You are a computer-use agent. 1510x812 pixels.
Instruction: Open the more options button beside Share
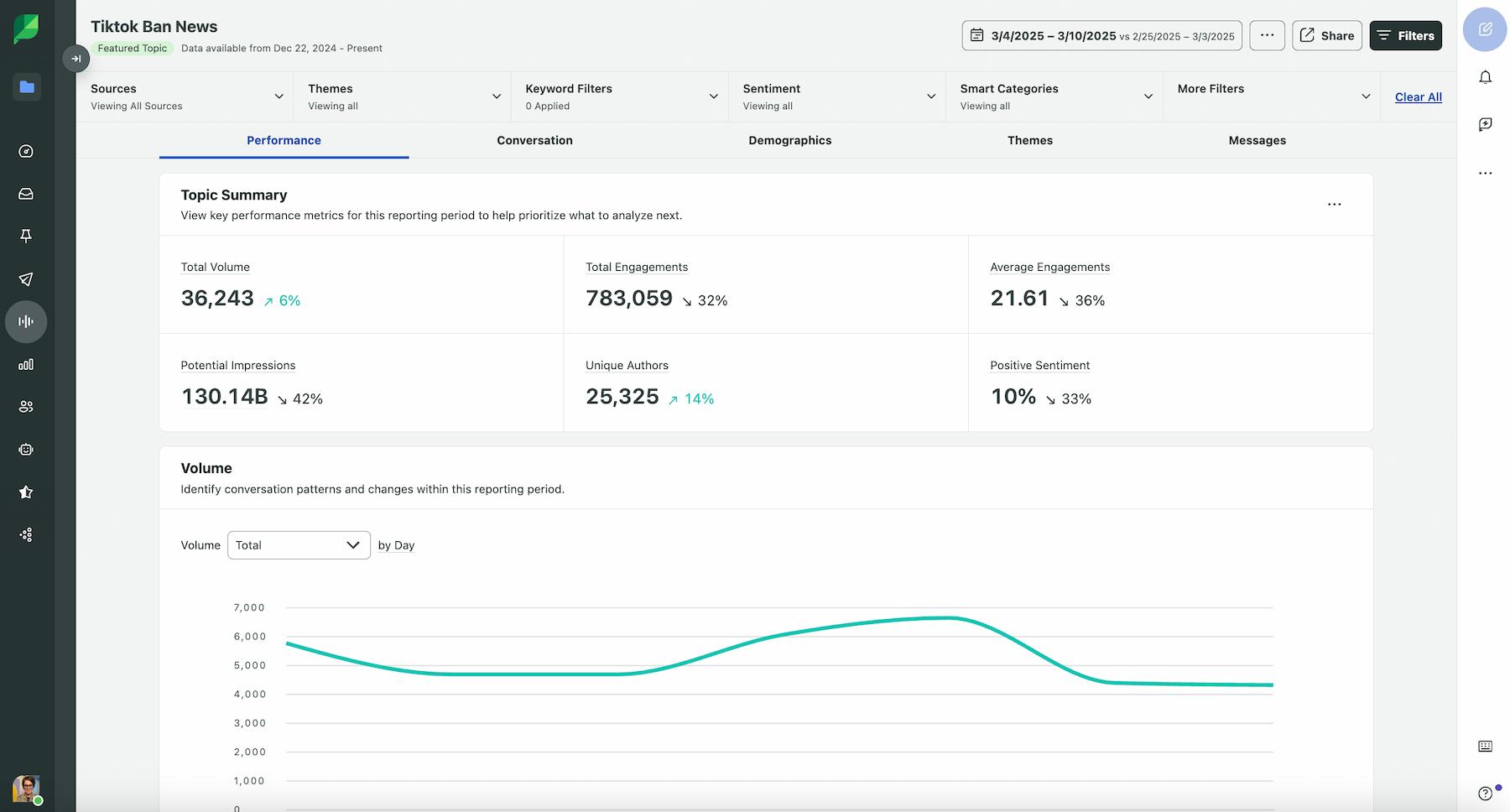coord(1267,35)
